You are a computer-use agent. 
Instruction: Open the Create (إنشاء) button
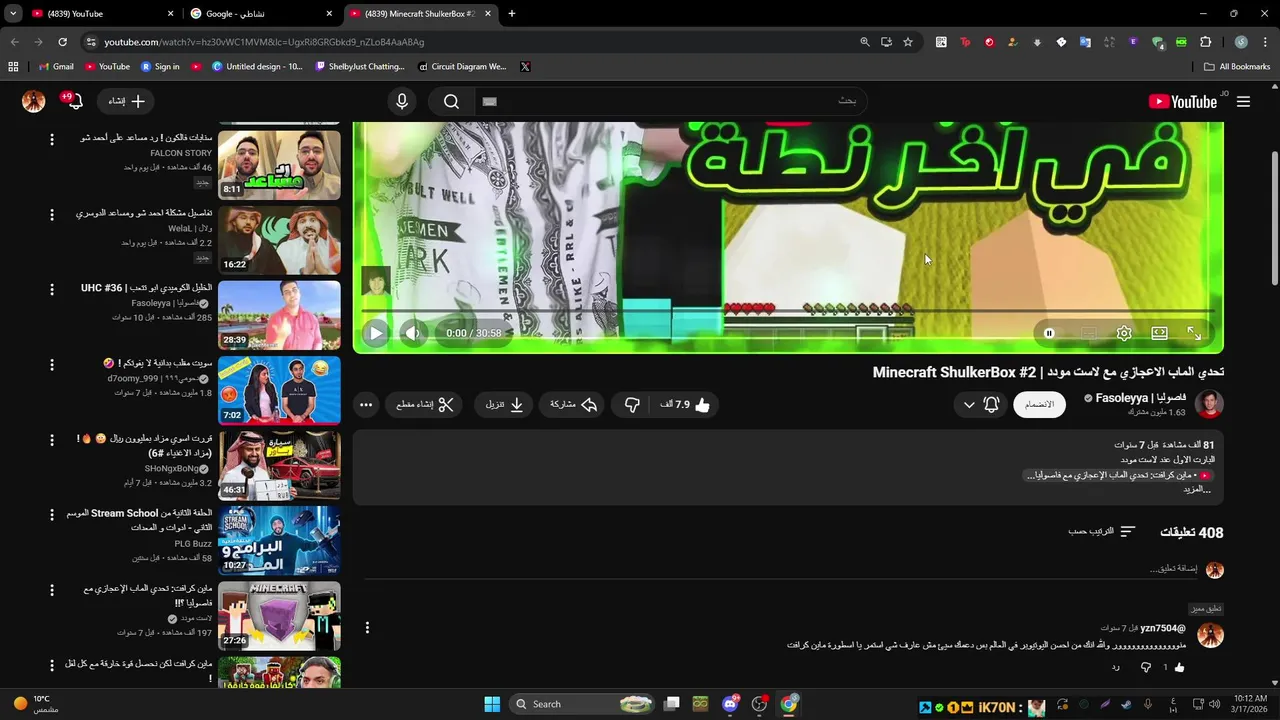(x=126, y=101)
